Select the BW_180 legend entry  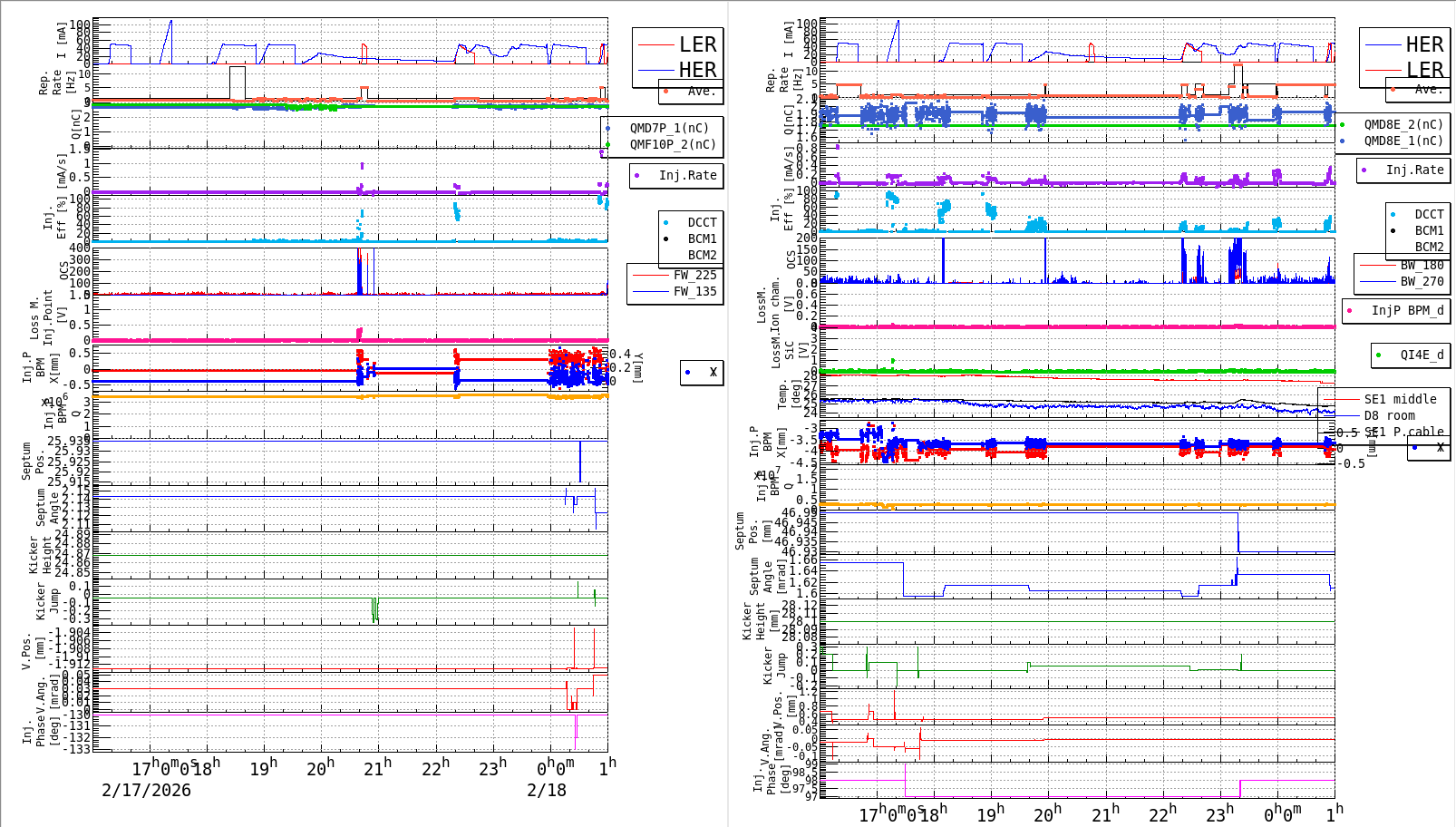click(x=1422, y=265)
